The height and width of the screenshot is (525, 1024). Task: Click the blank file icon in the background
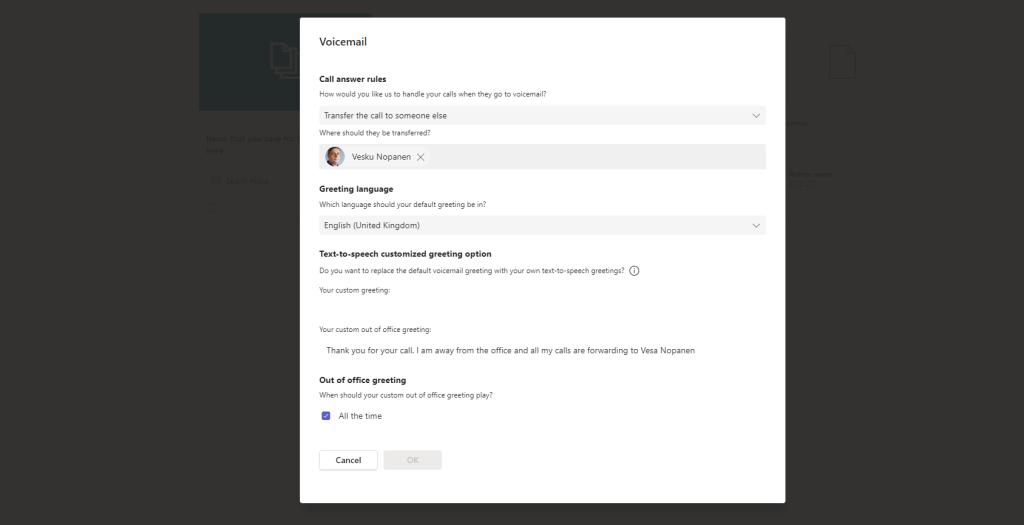[841, 62]
